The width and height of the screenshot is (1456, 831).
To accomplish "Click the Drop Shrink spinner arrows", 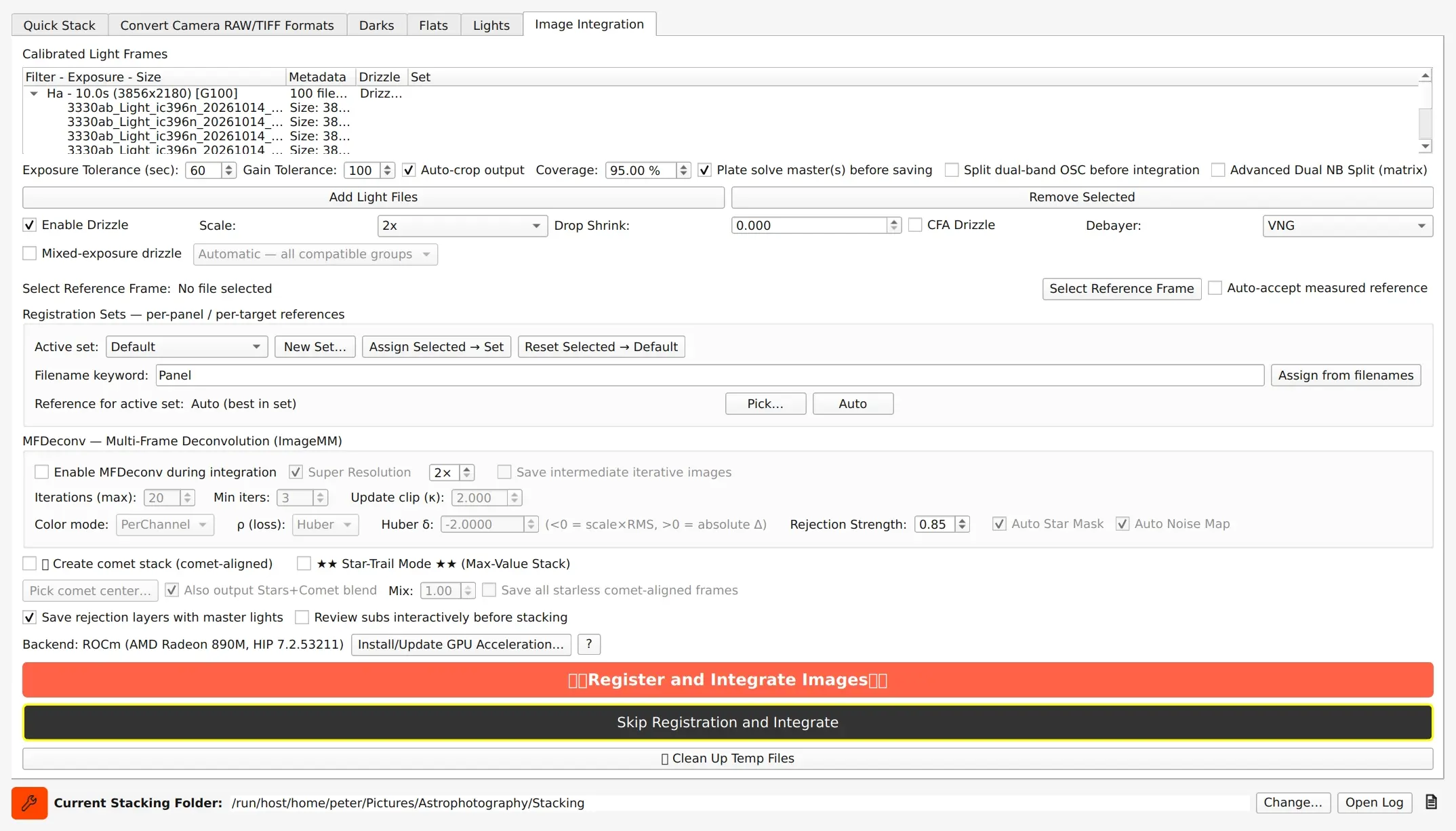I will click(x=894, y=226).
